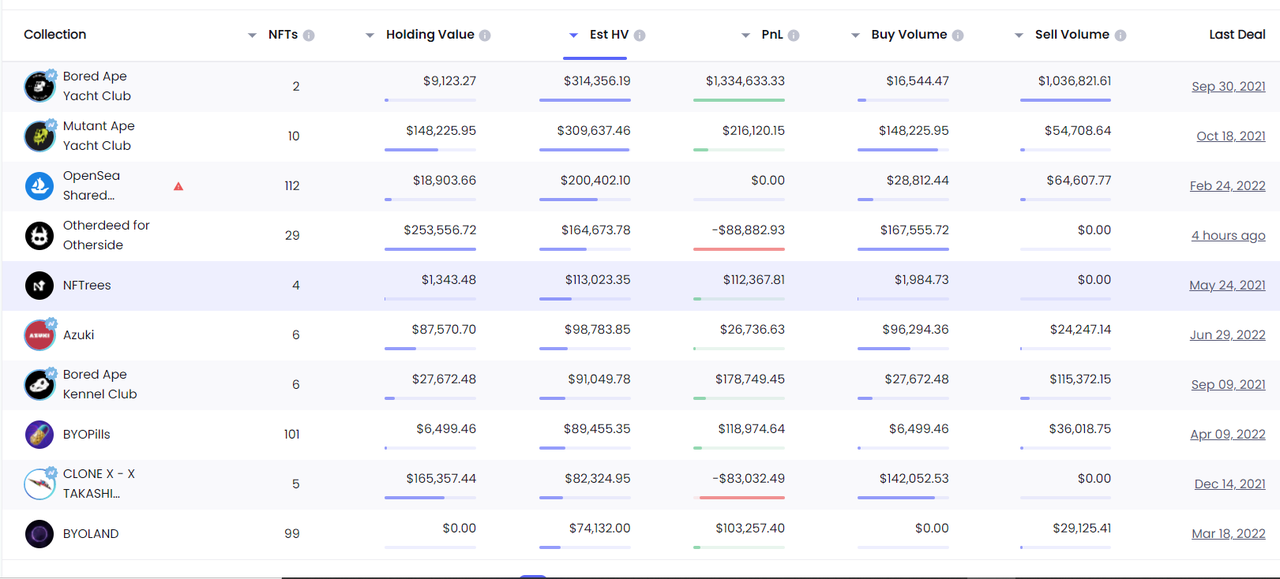Open the Dec 14, 2021 last deal link
1280x579 pixels.
click(x=1230, y=484)
